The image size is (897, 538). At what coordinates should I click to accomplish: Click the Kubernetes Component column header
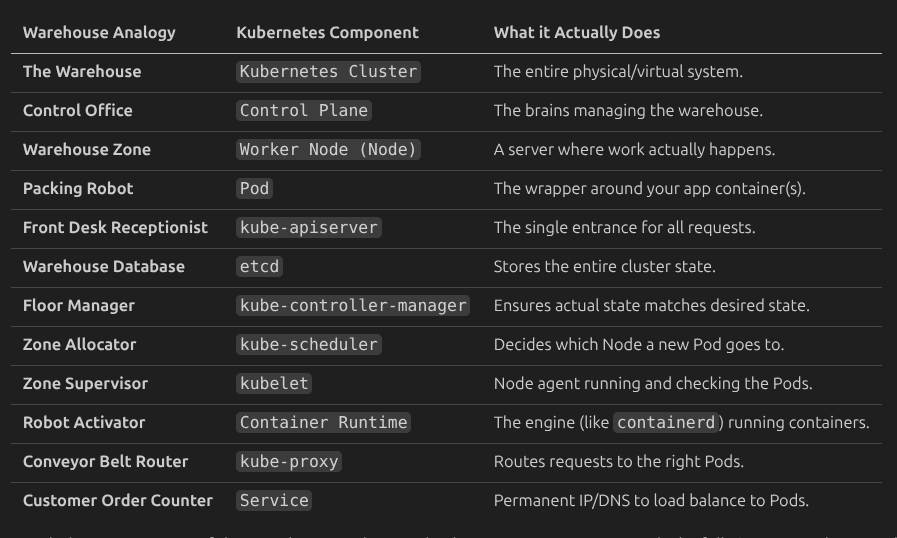[x=327, y=33]
